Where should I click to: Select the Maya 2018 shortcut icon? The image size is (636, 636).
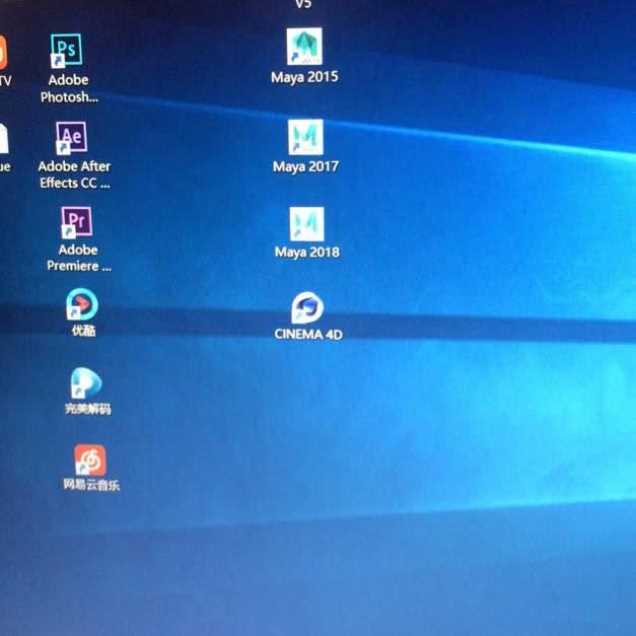pyautogui.click(x=307, y=224)
